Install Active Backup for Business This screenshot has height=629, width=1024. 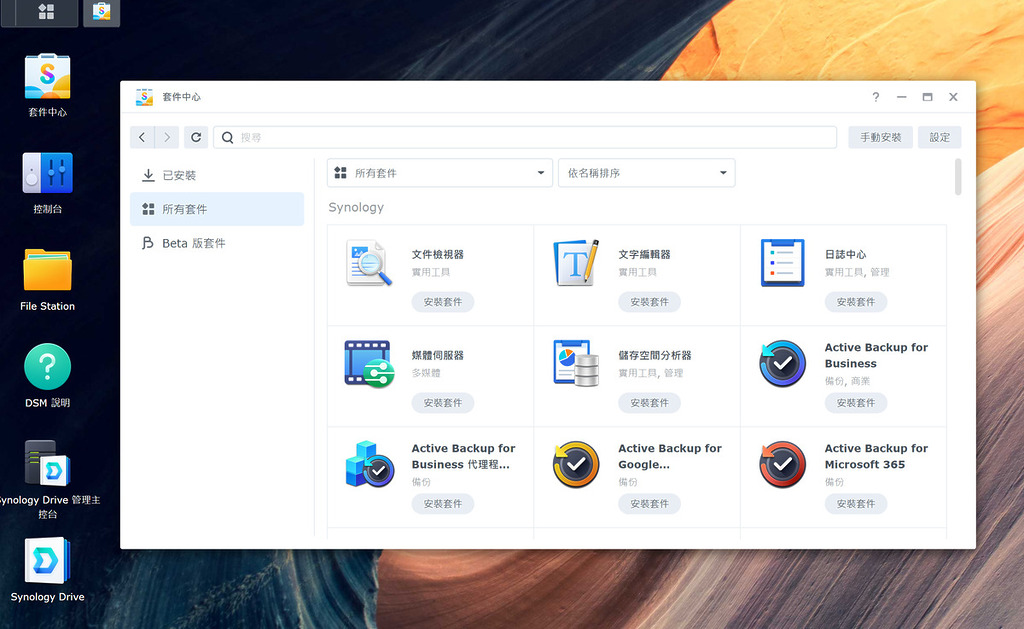click(x=856, y=403)
